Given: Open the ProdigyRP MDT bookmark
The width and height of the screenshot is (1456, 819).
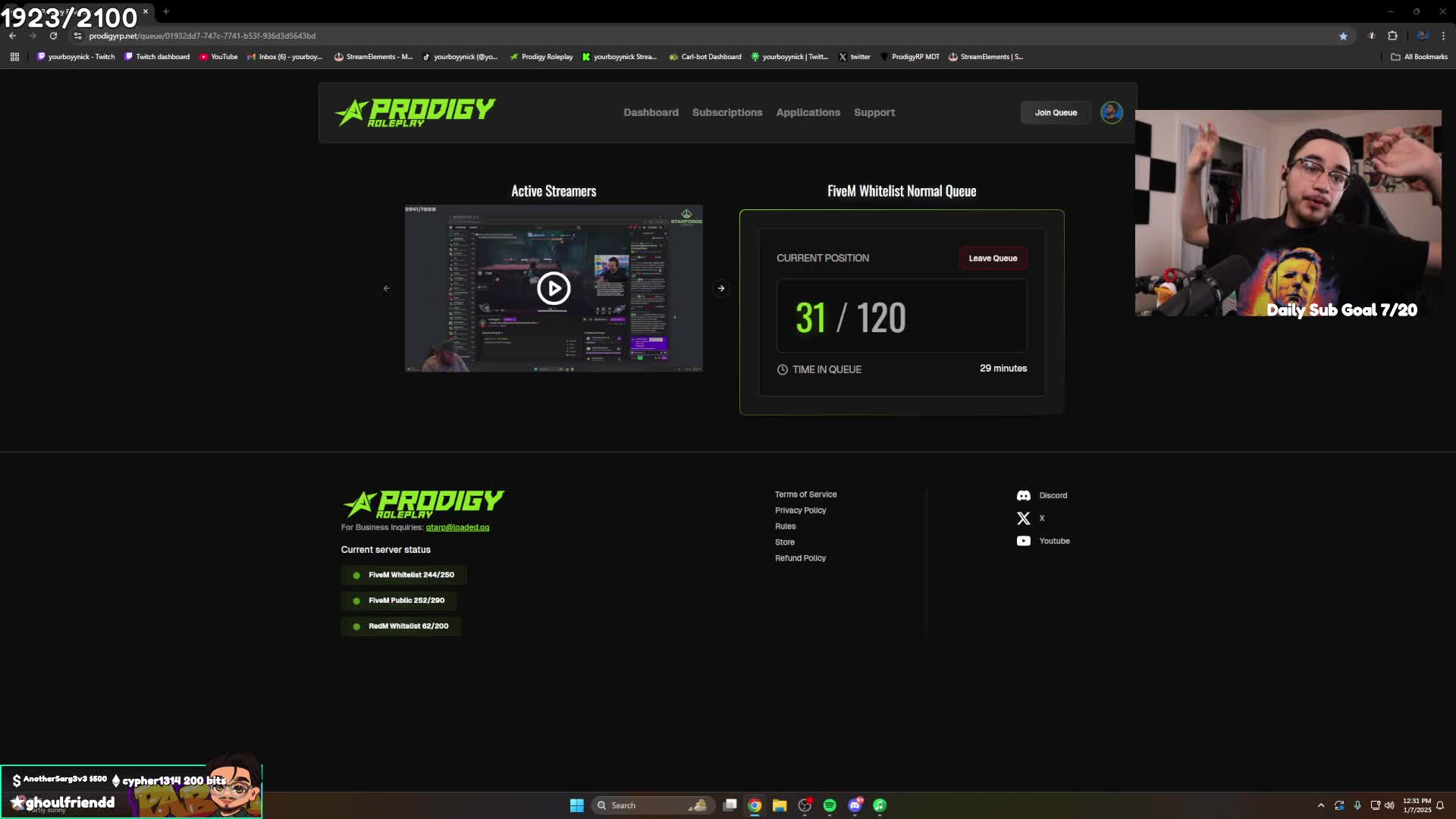Looking at the screenshot, I should pyautogui.click(x=909, y=57).
